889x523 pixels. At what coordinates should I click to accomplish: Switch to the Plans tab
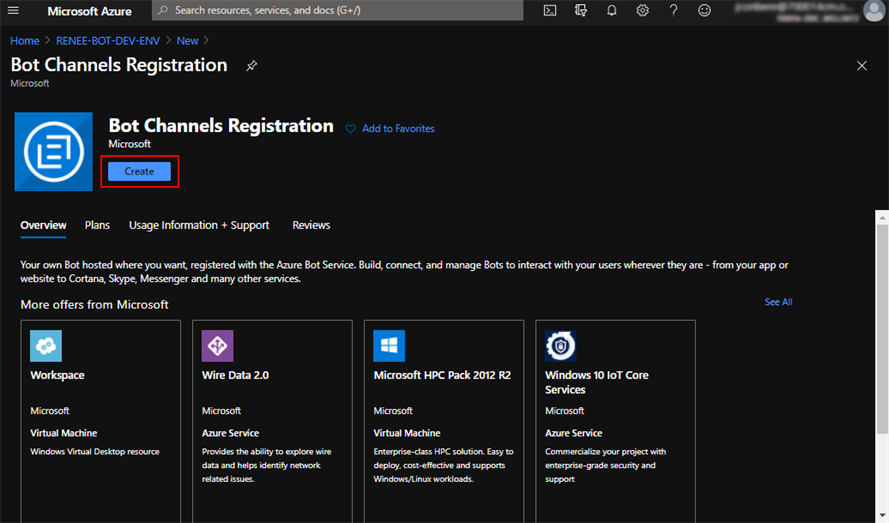click(98, 225)
